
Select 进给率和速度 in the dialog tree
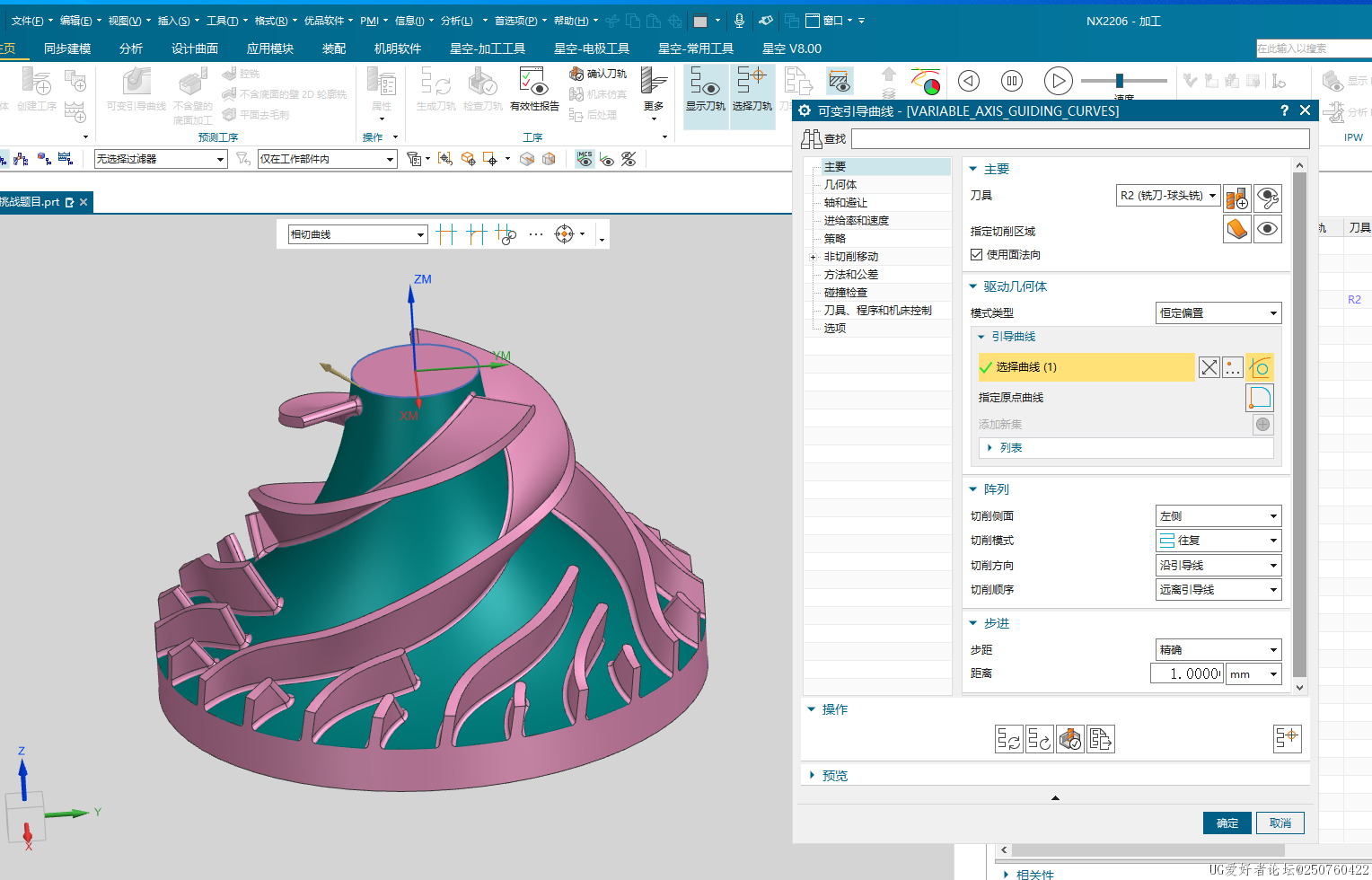pyautogui.click(x=857, y=220)
